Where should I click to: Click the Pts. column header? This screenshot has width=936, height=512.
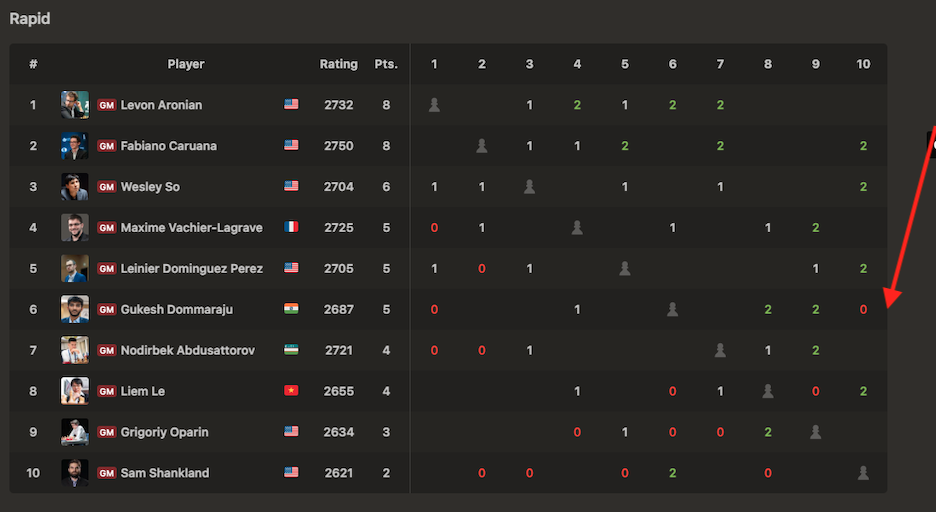pos(386,64)
